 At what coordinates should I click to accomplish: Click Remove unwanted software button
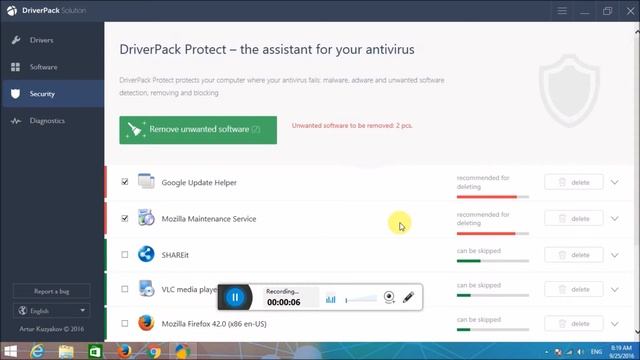pyautogui.click(x=198, y=130)
